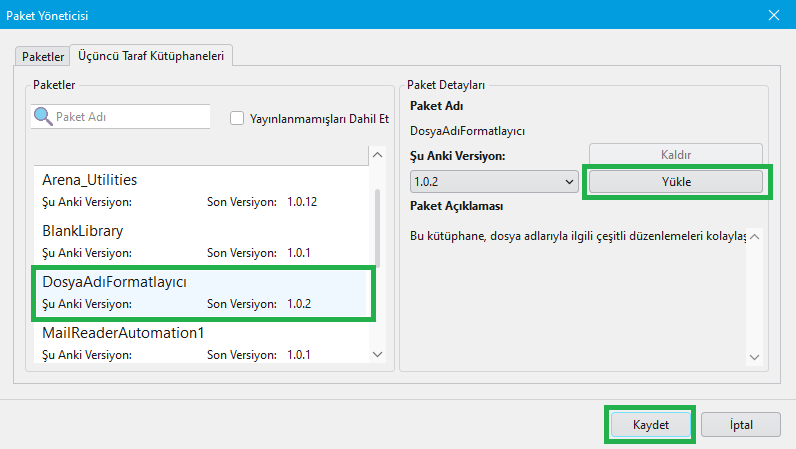Select Arena_Utilities package in list

200,190
